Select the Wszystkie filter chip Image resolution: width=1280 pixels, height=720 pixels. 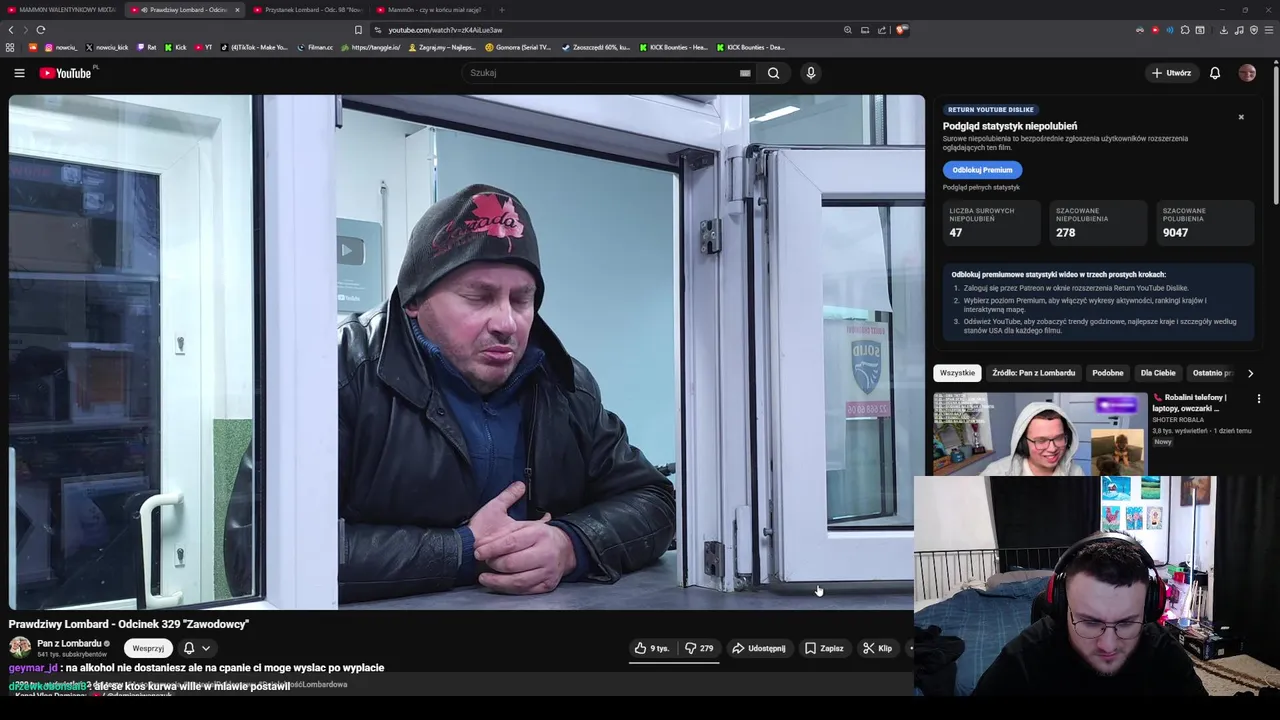(957, 373)
